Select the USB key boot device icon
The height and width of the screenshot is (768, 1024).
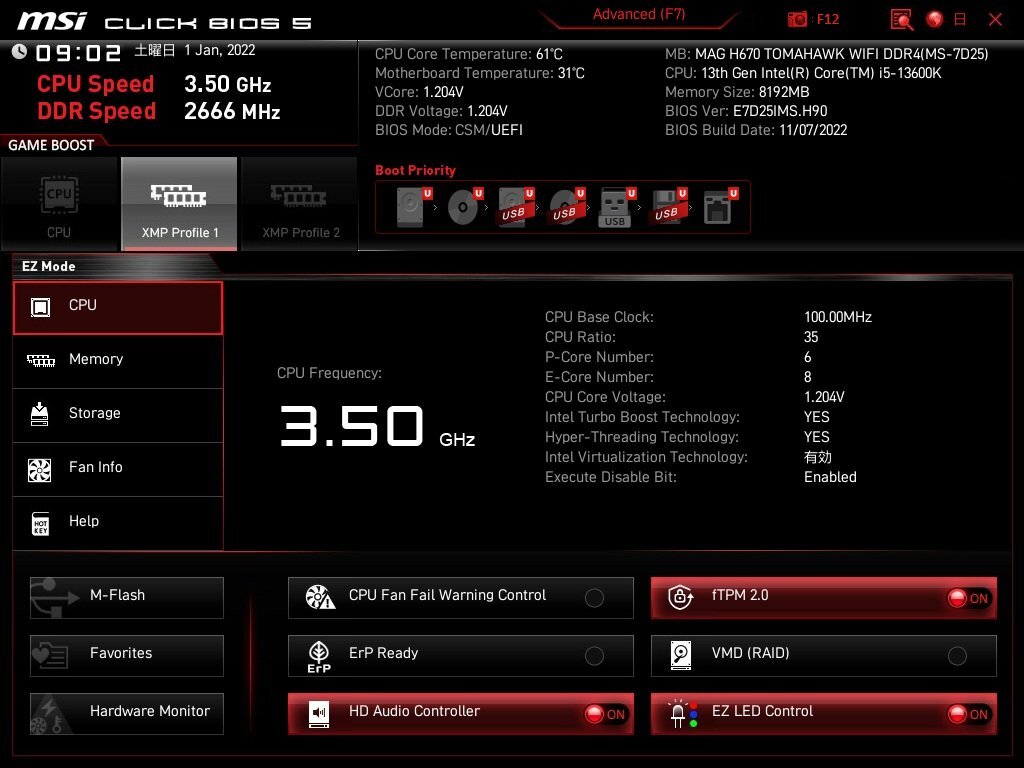[616, 207]
